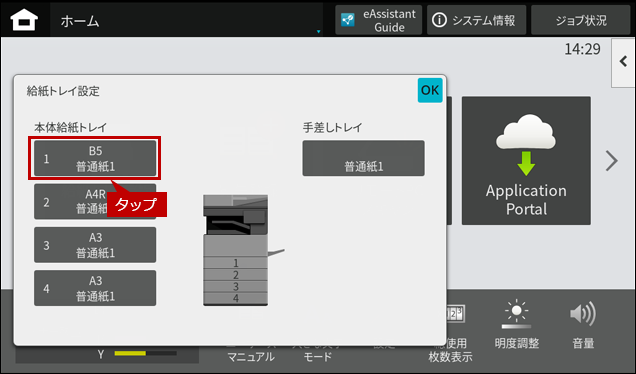Open システム情報 system information

pyautogui.click(x=476, y=20)
